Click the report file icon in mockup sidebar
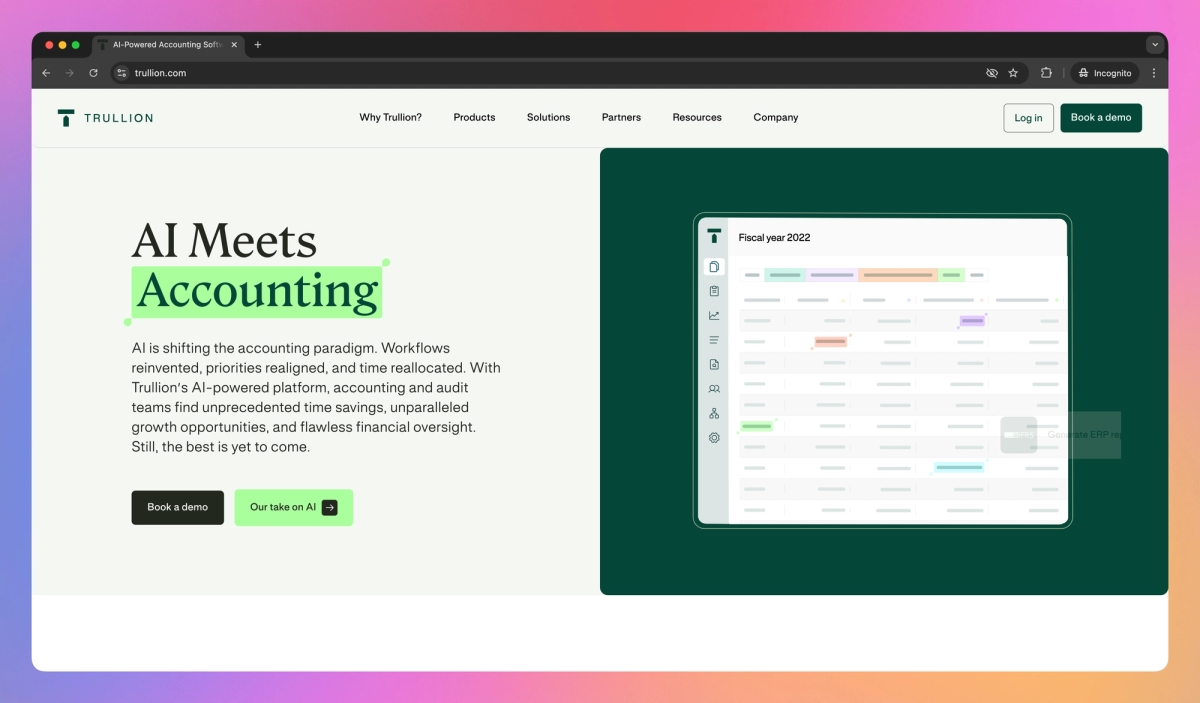Viewport: 1200px width, 703px height. pos(714,364)
